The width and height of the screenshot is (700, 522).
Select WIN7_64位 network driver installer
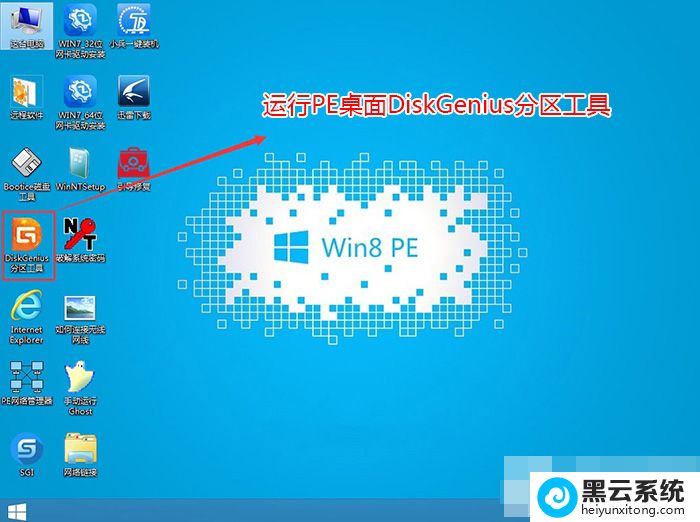pyautogui.click(x=80, y=92)
